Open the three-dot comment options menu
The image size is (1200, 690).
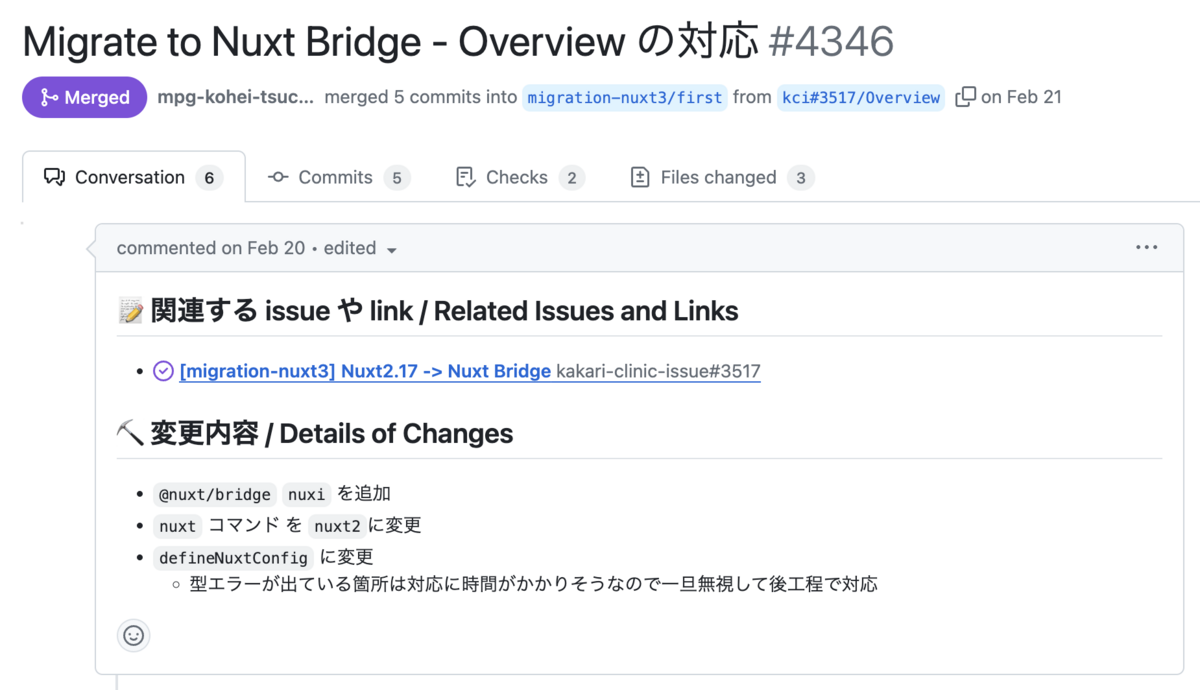(x=1146, y=248)
